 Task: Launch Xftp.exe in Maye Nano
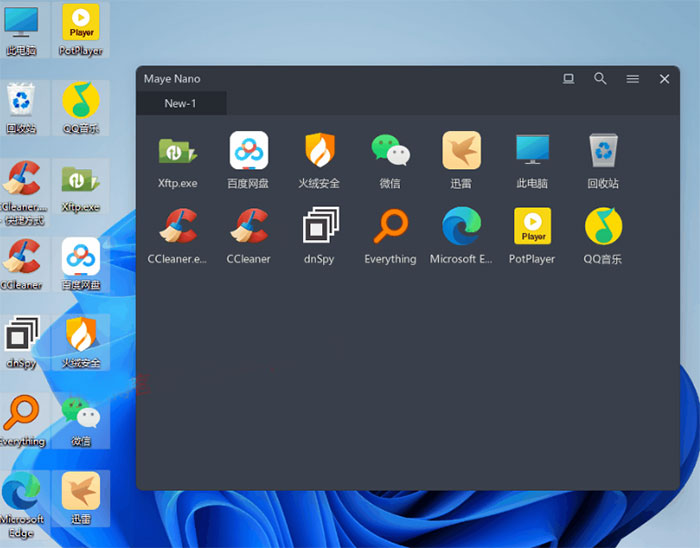[x=178, y=159]
